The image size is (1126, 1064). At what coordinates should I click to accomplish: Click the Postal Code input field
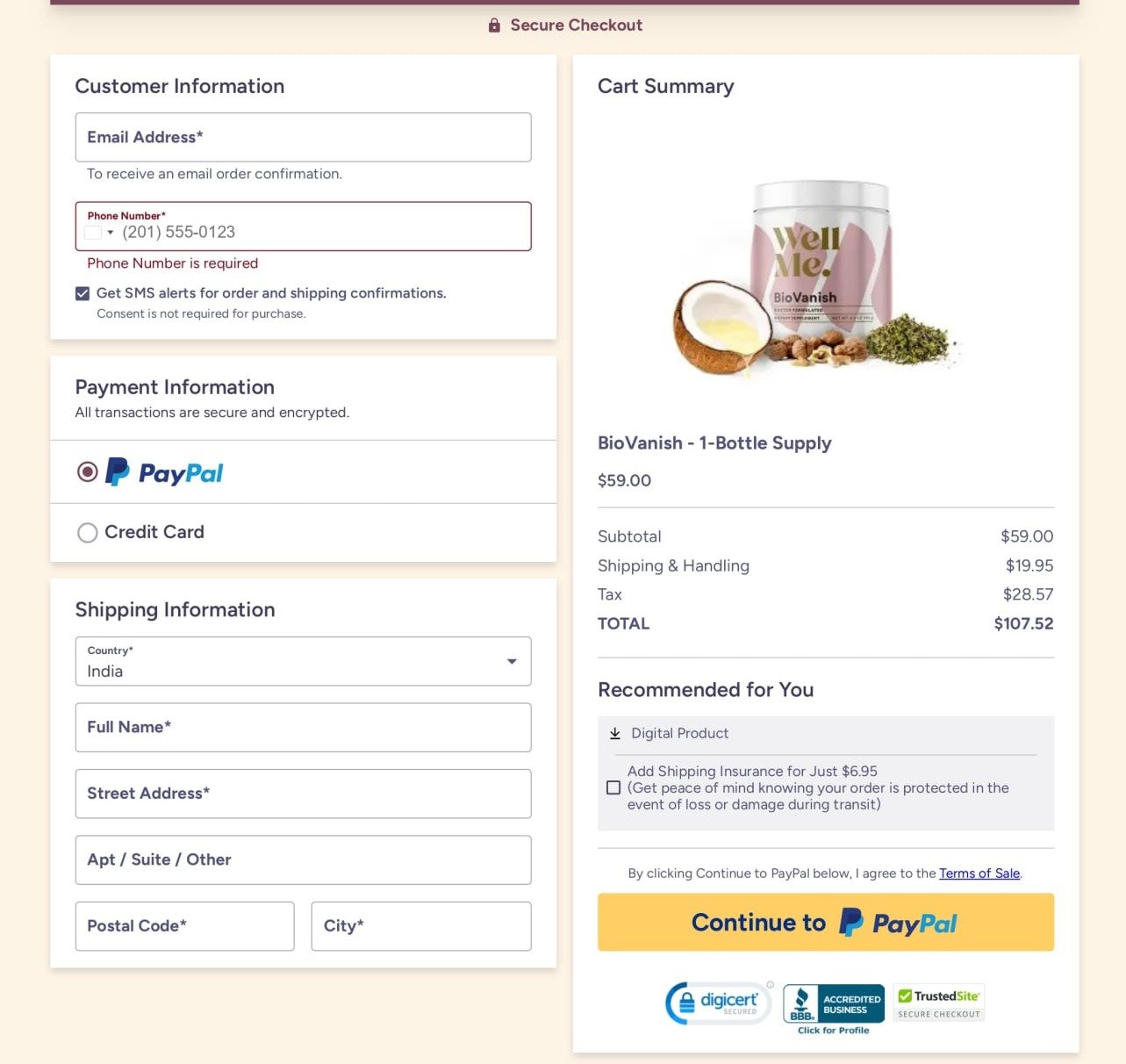click(x=184, y=926)
